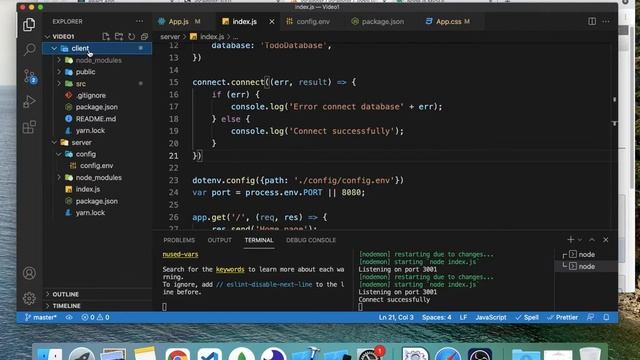This screenshot has height=360, width=640.
Task: Open the Run and Debug view
Action: pyautogui.click(x=29, y=102)
